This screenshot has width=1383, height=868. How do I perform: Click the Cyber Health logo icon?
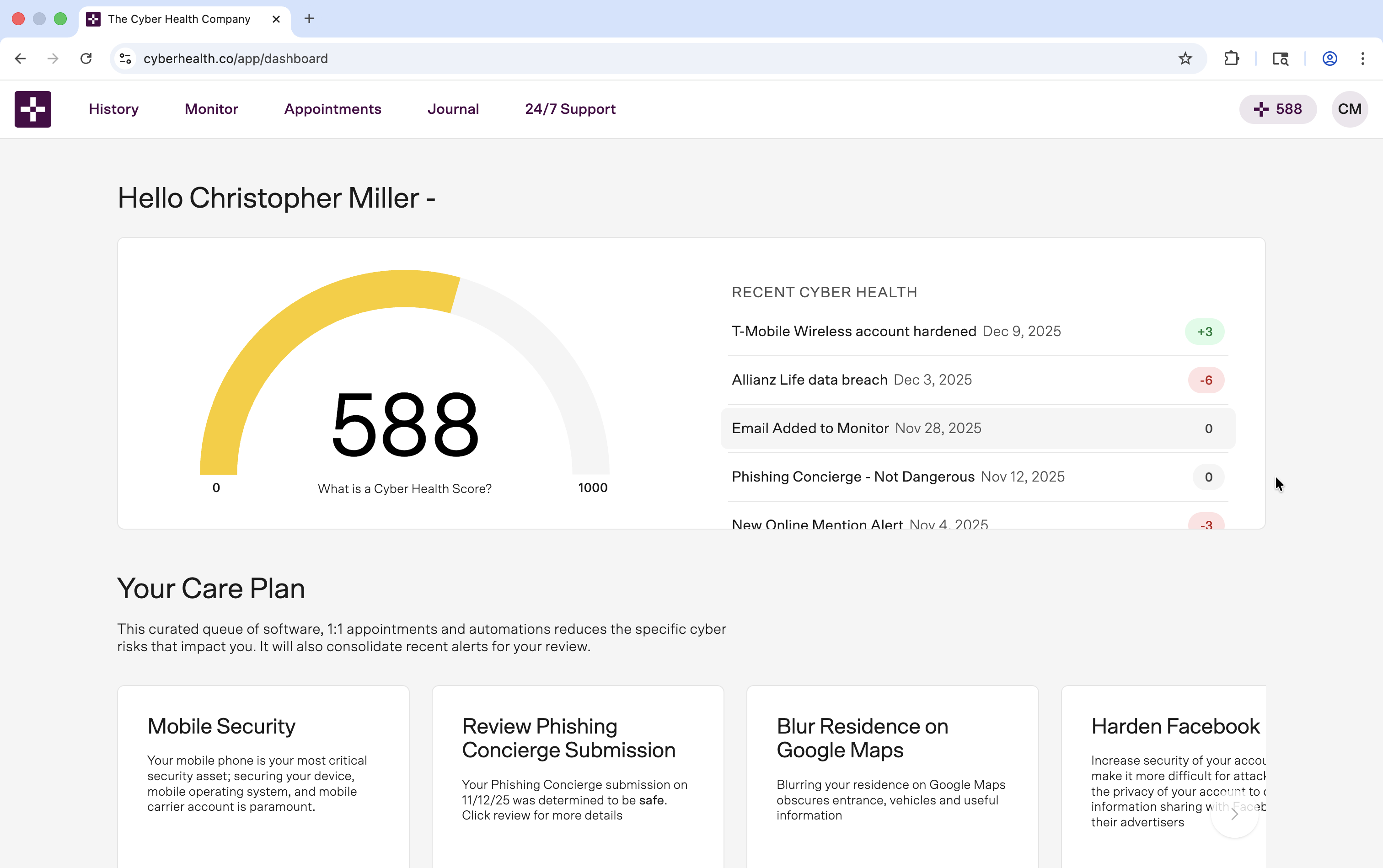click(33, 109)
